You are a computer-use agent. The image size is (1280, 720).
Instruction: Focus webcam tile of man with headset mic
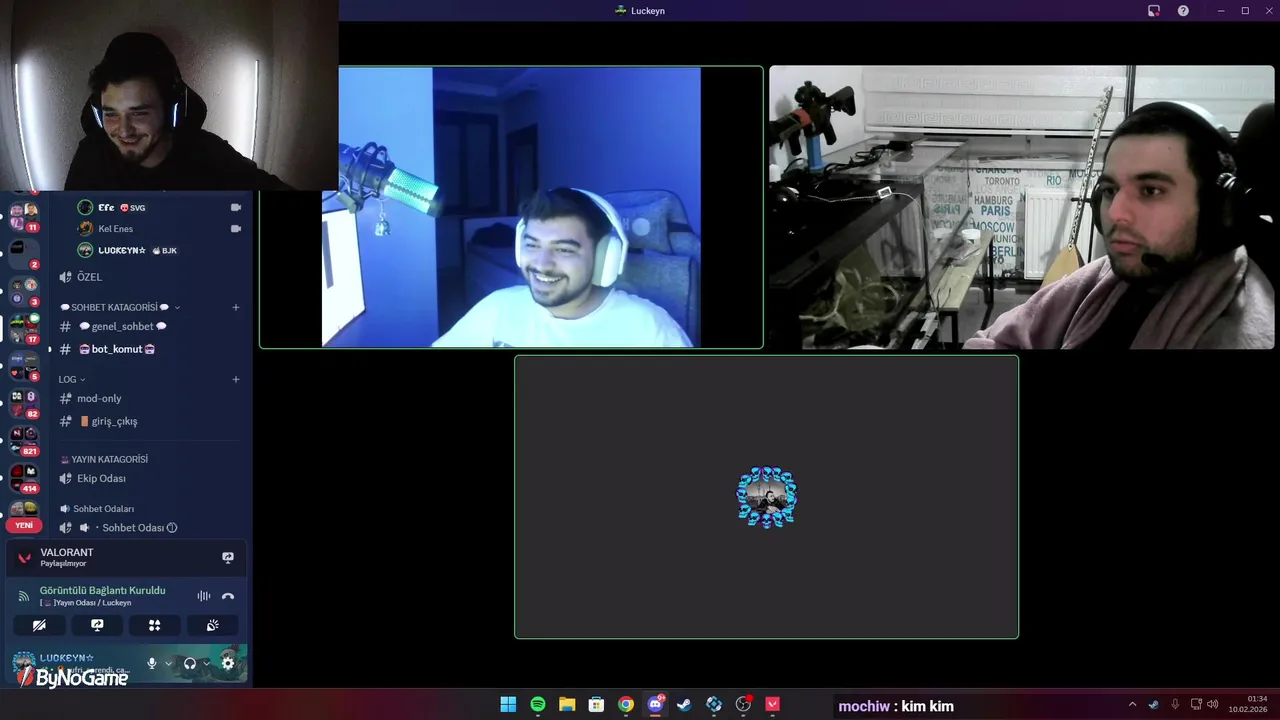1022,207
